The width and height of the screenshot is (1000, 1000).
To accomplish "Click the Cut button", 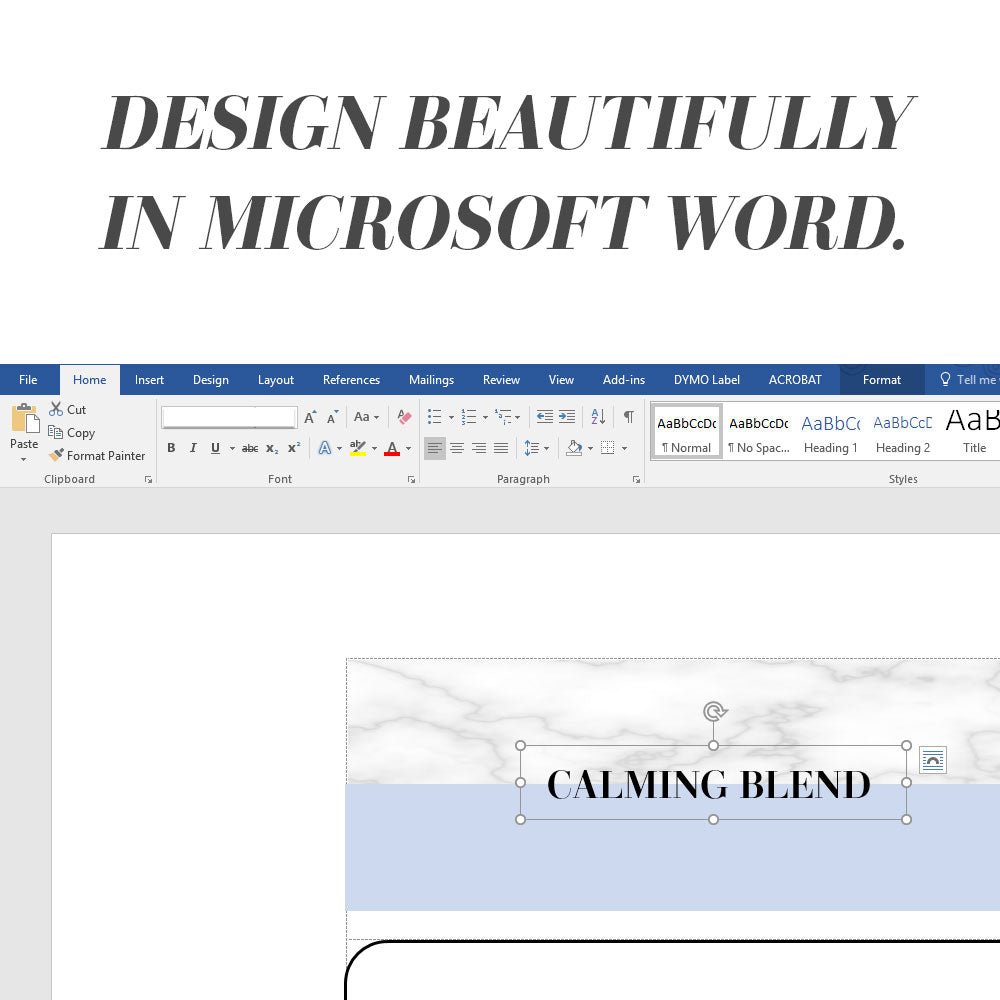I will tap(67, 410).
